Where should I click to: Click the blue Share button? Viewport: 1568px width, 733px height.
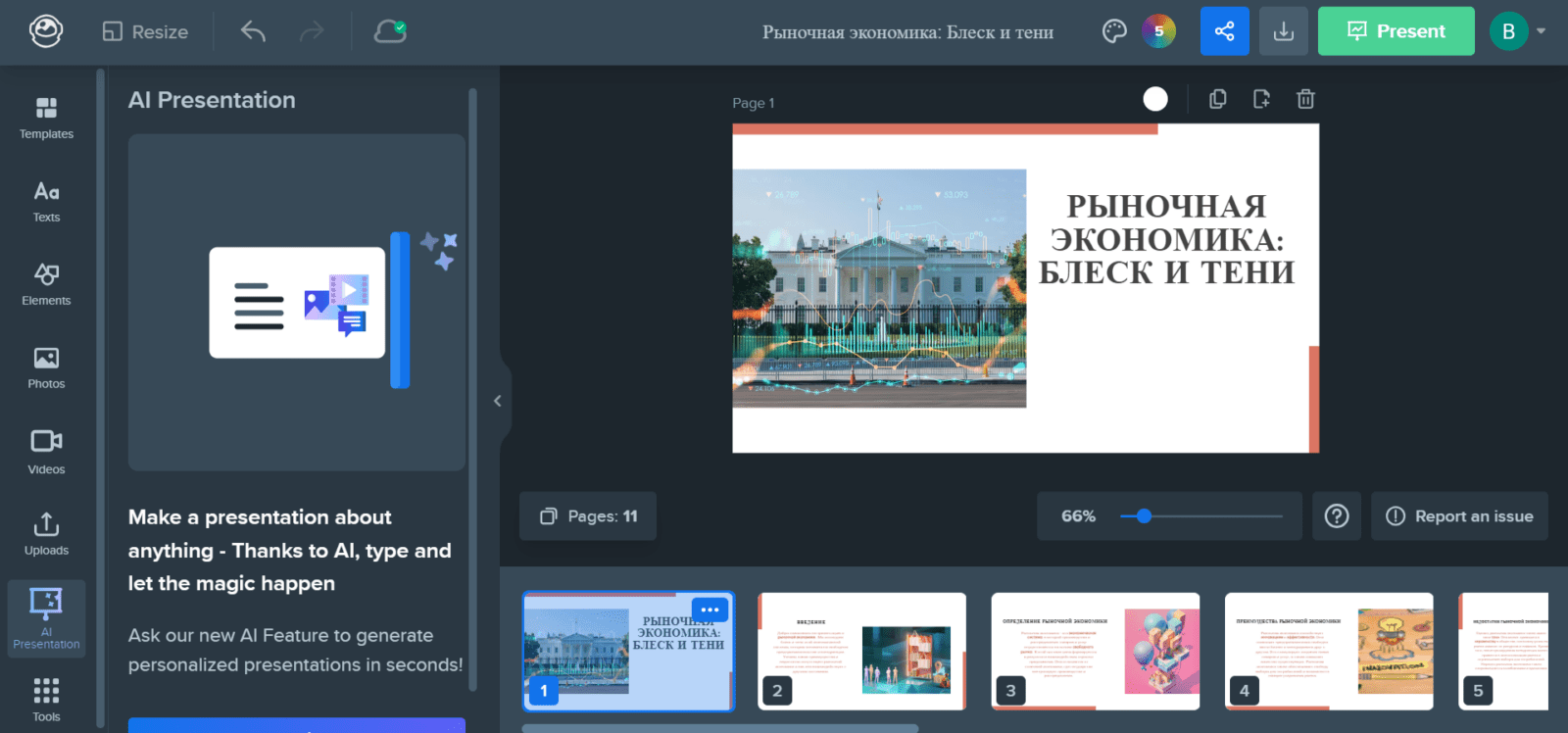click(1225, 31)
